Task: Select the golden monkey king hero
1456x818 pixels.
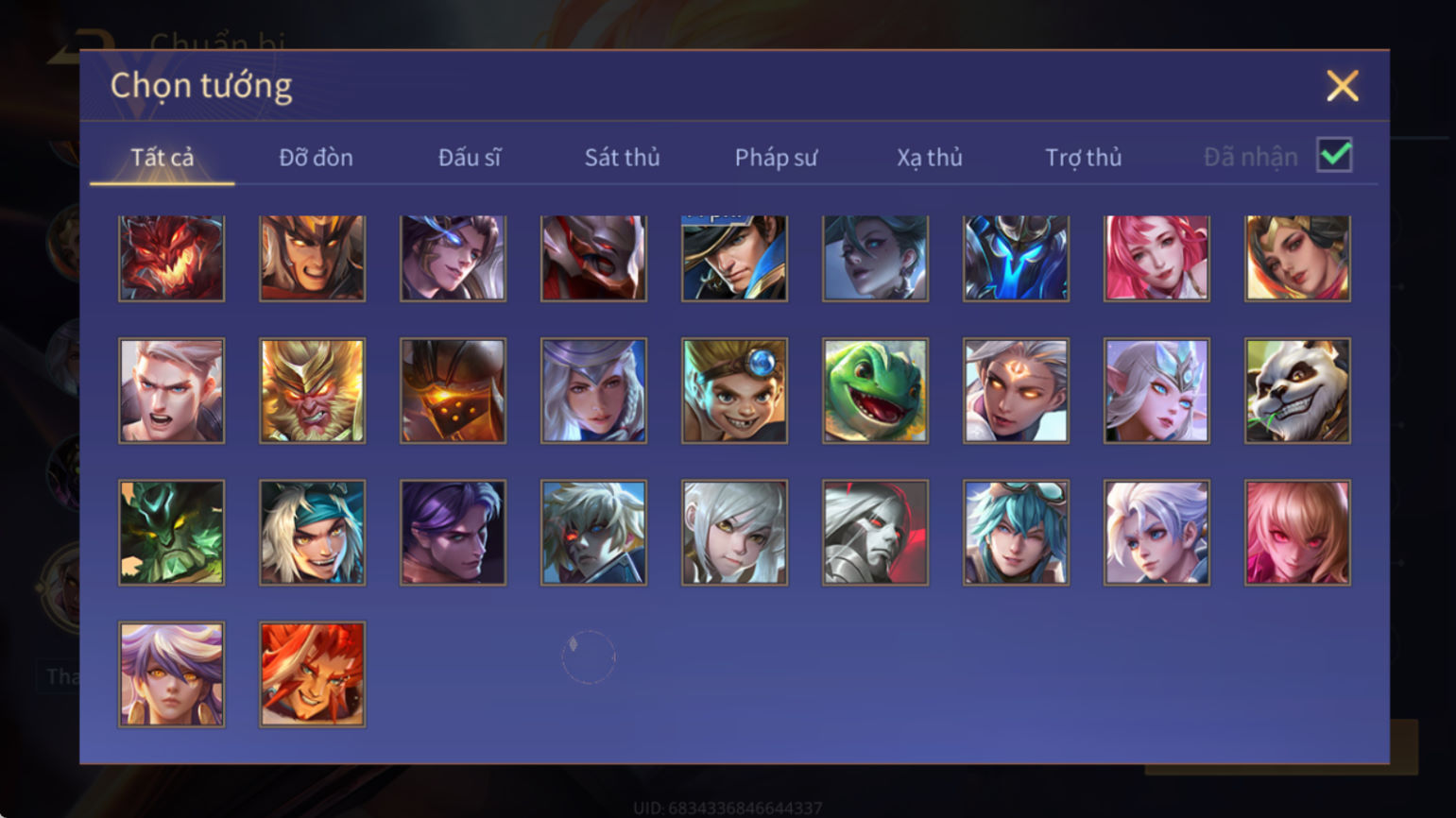Action: point(313,391)
